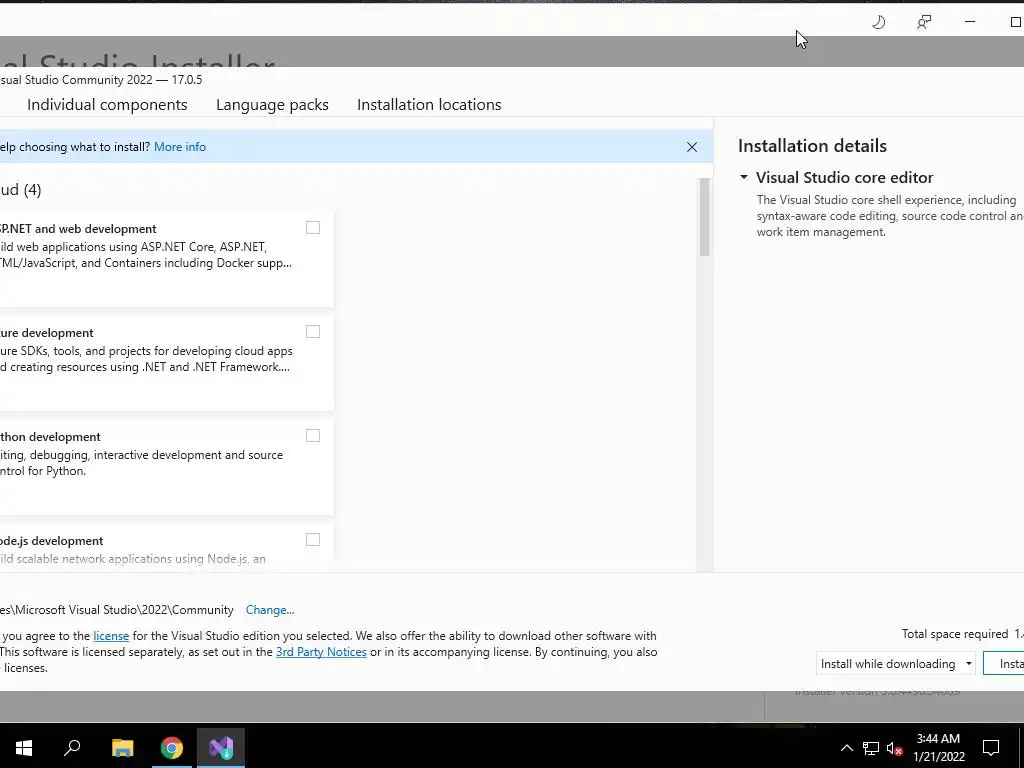Show hidden system tray icons

point(846,748)
